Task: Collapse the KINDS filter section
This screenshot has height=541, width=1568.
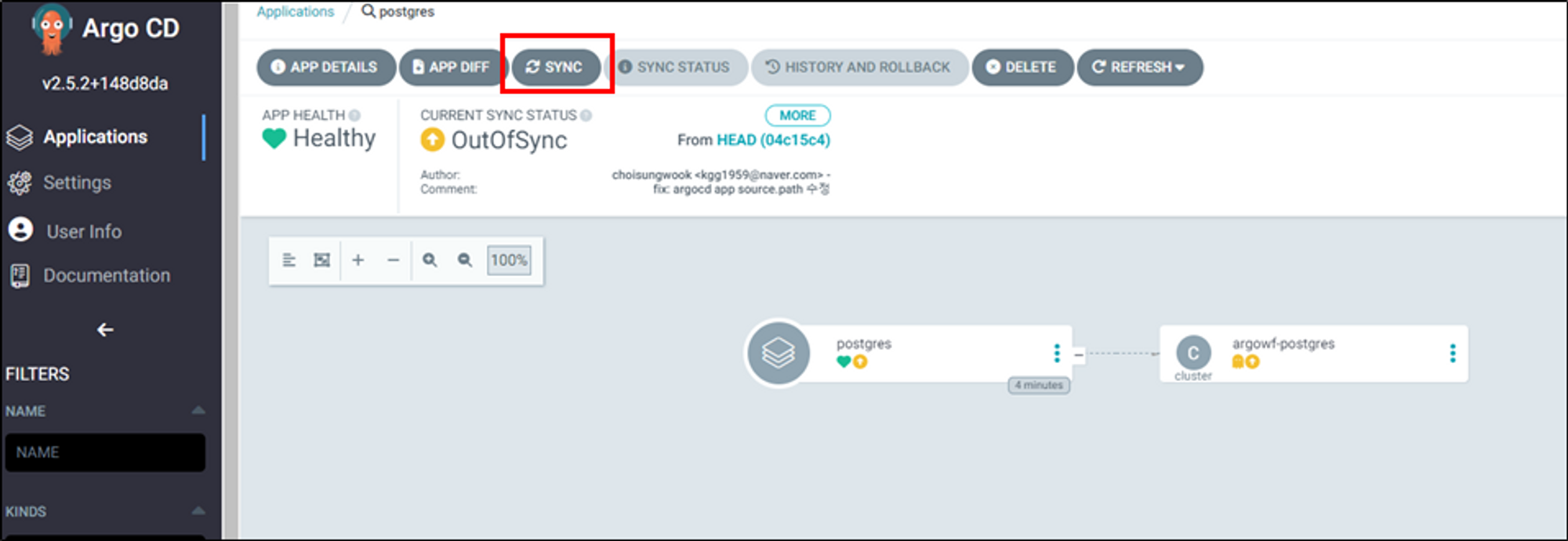Action: 198,510
